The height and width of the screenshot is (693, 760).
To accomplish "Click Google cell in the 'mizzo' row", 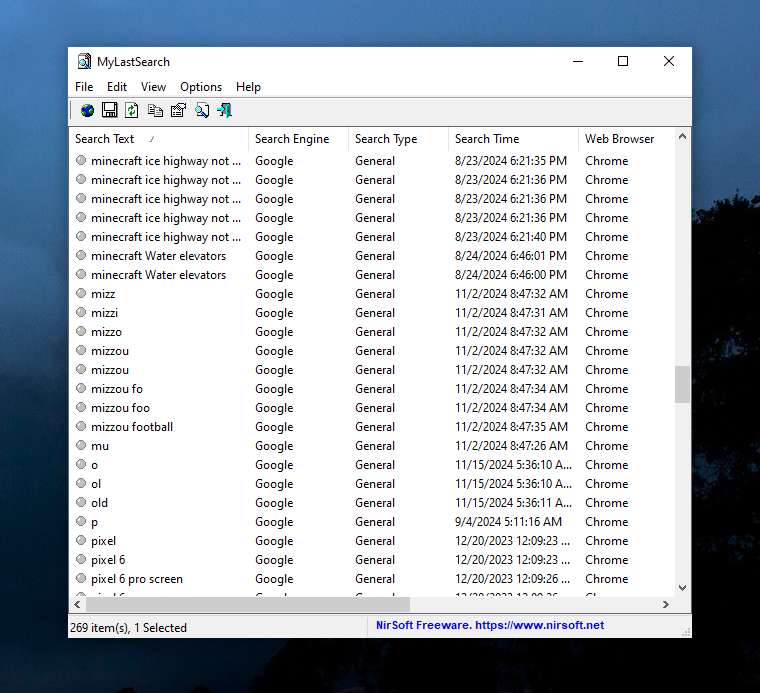I will [274, 332].
